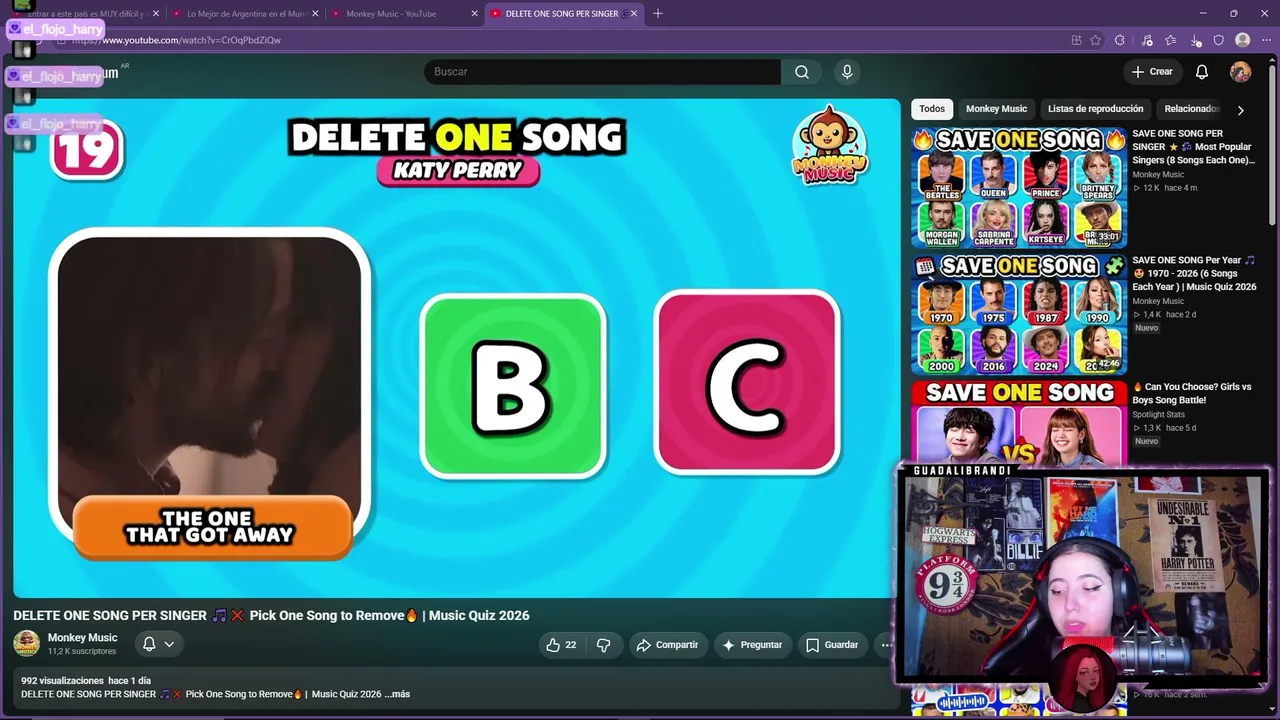The height and width of the screenshot is (720, 1280).
Task: Show more filter chips with arrow
Action: (1240, 110)
